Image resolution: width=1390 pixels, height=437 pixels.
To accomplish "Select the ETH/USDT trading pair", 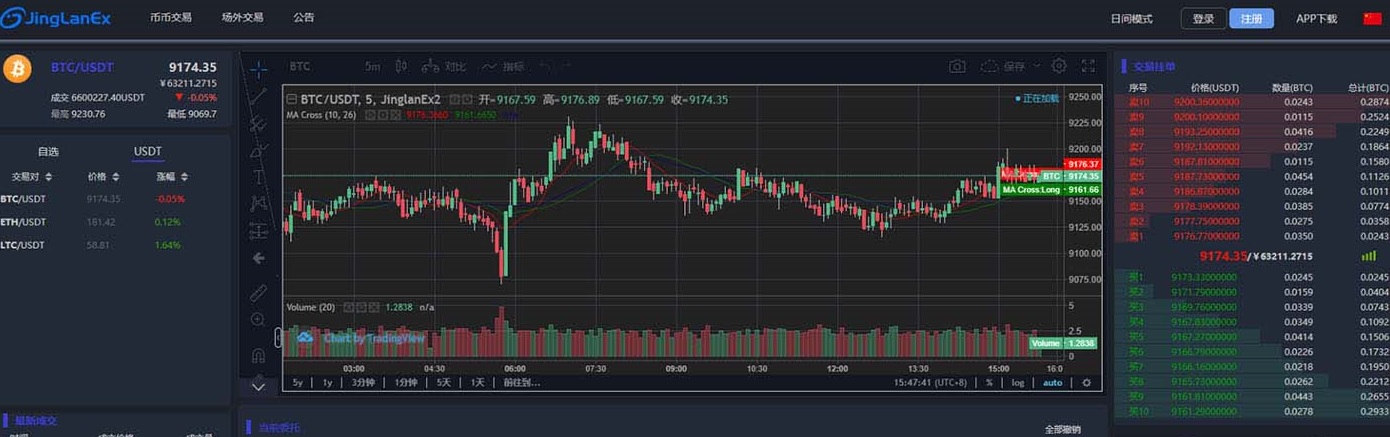I will coord(115,222).
